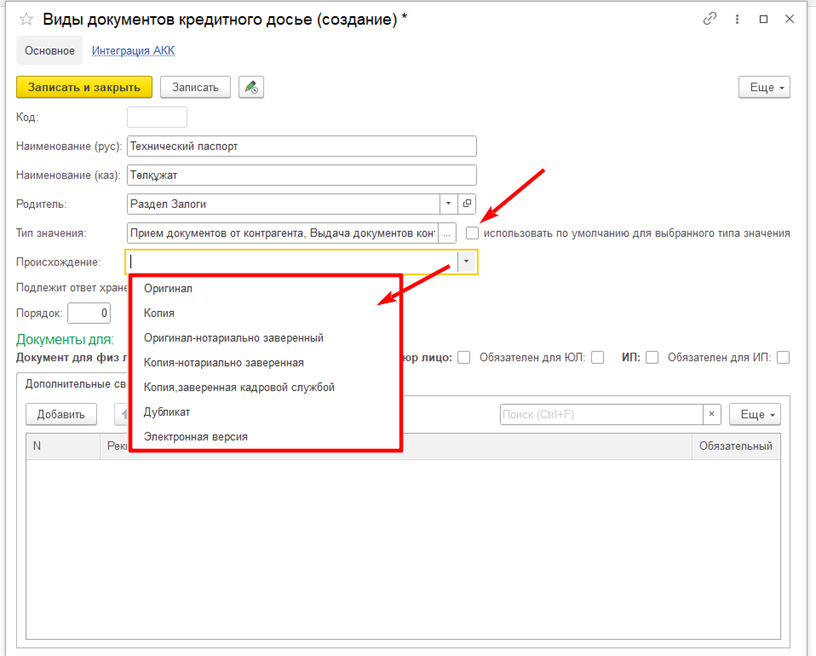Image resolution: width=816 pixels, height=656 pixels.
Task: Edit the Наименование (рус) field
Action: (x=302, y=146)
